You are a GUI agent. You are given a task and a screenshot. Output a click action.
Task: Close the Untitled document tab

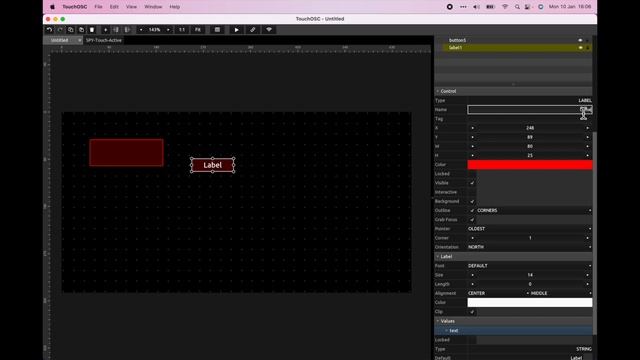[80, 40]
